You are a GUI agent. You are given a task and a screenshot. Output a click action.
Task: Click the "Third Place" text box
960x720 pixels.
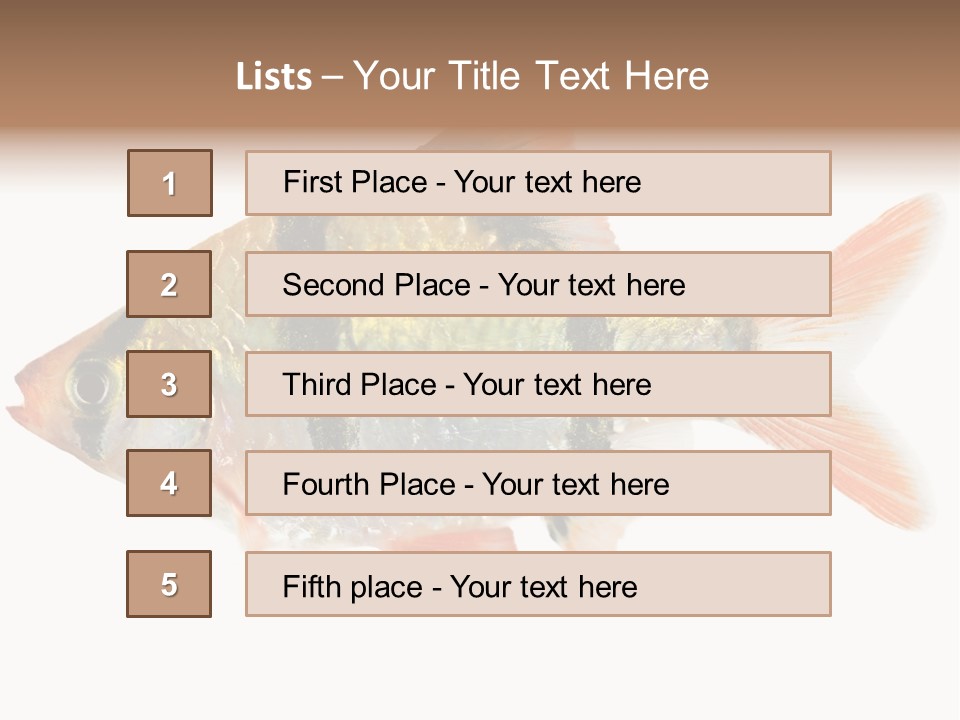tap(538, 384)
